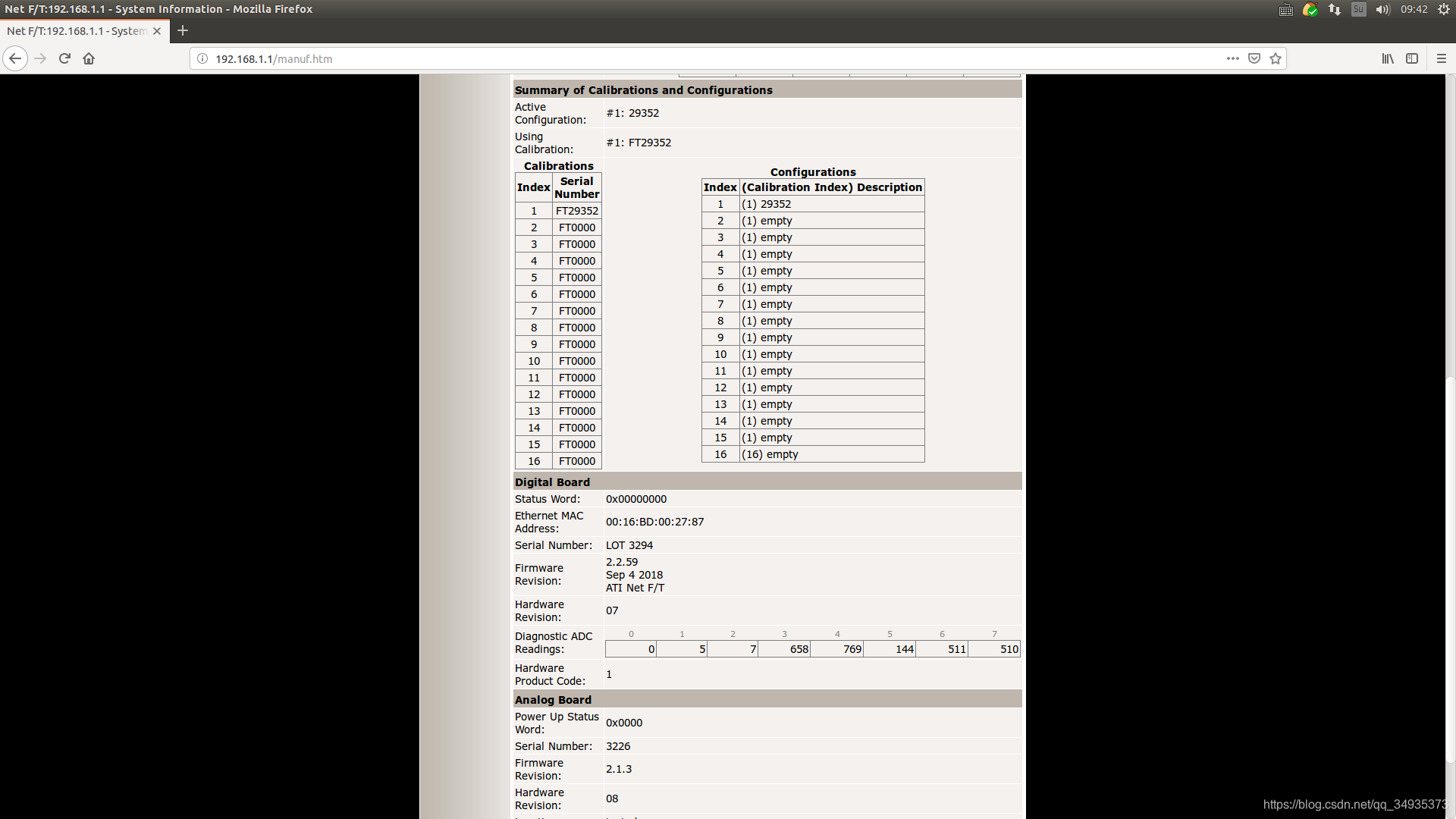Open a new browser tab
The image size is (1456, 819).
pyautogui.click(x=183, y=31)
